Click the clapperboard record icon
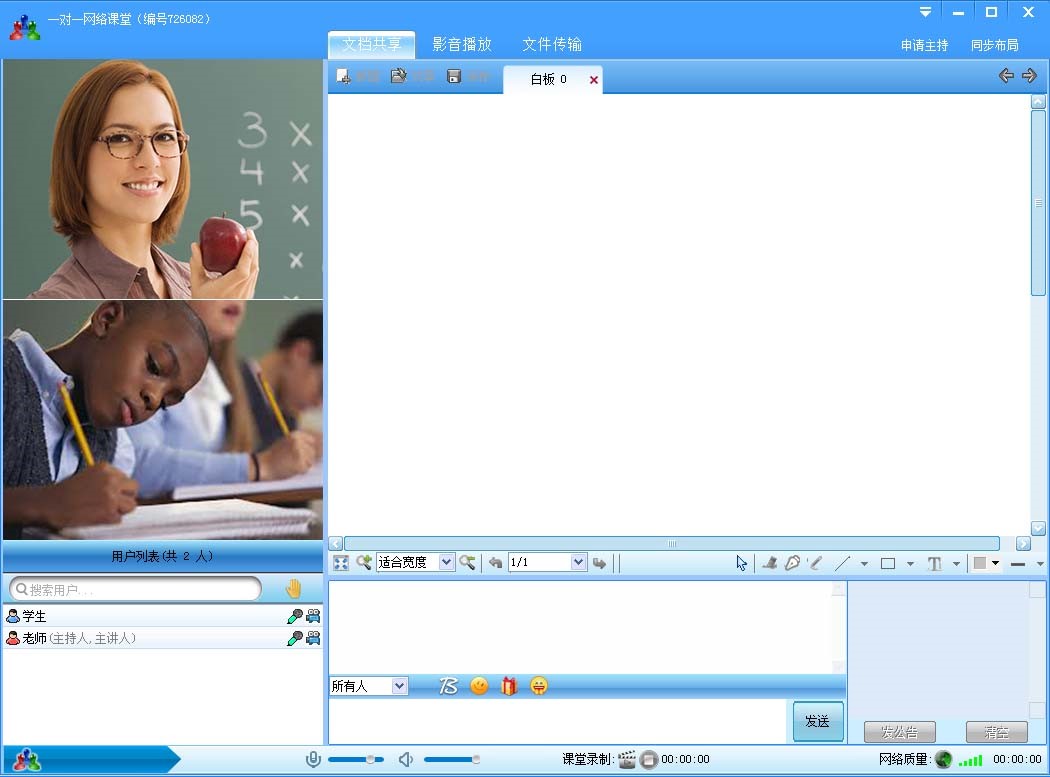The width and height of the screenshot is (1050, 777). (x=627, y=759)
